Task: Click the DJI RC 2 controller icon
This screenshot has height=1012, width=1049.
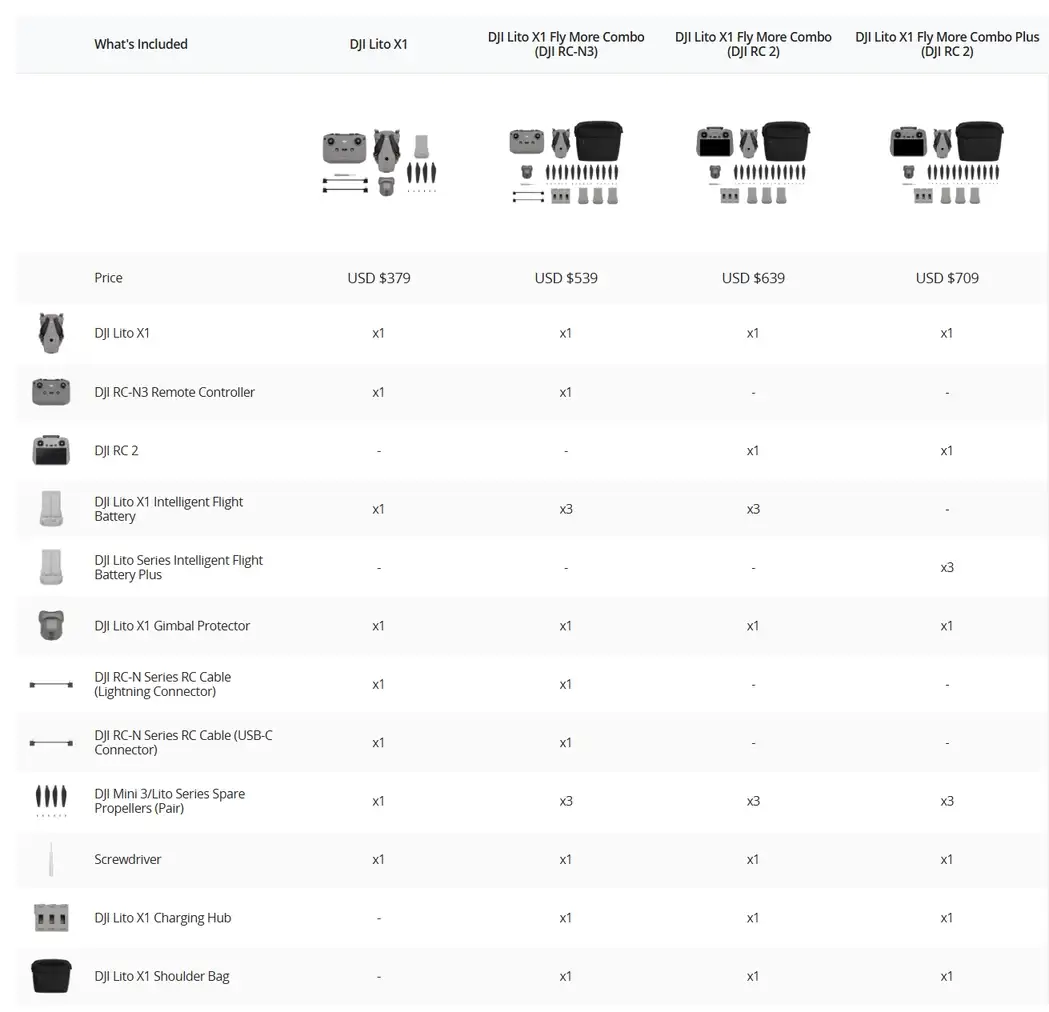Action: coord(51,450)
